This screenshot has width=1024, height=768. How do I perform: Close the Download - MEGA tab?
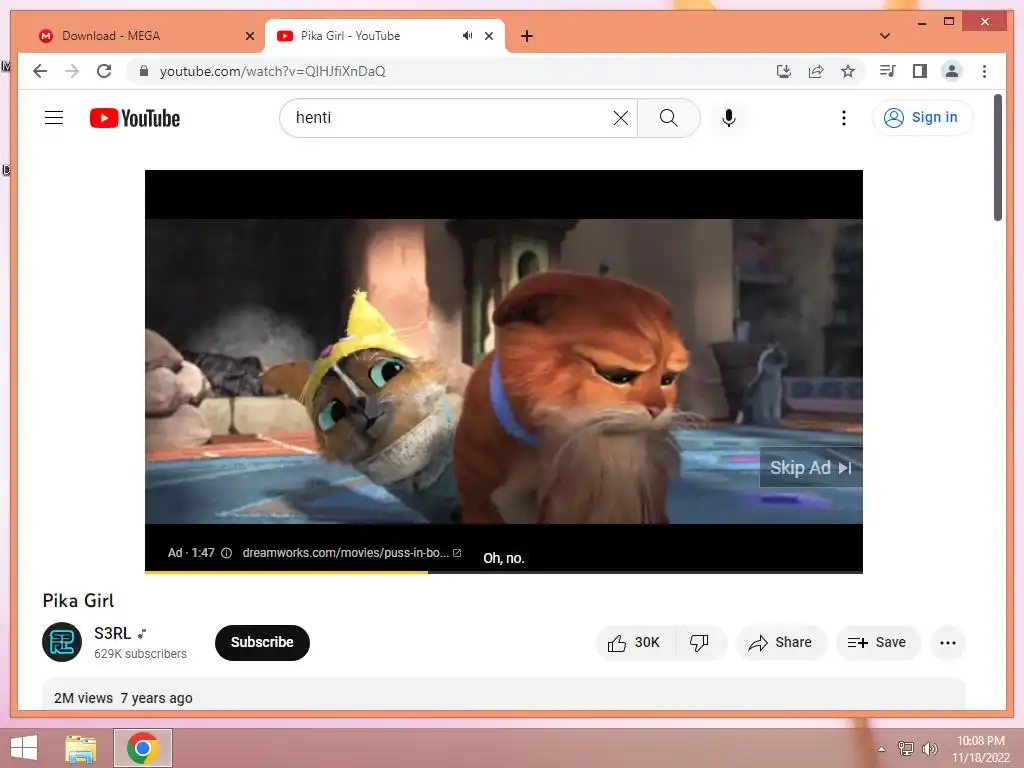coord(249,36)
